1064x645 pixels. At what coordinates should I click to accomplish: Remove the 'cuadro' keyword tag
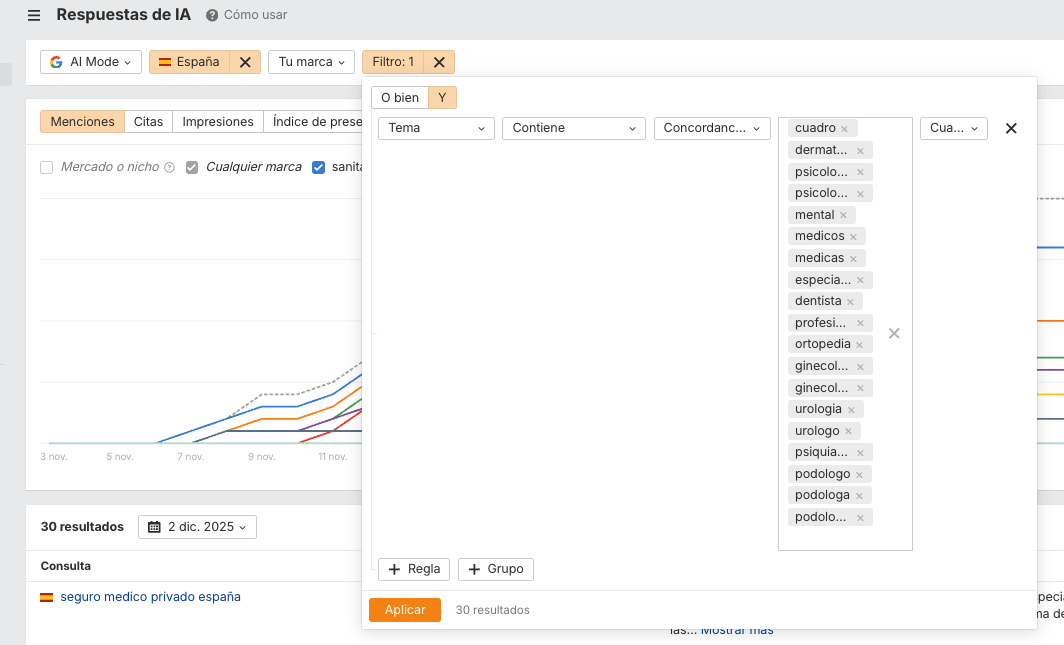point(844,129)
